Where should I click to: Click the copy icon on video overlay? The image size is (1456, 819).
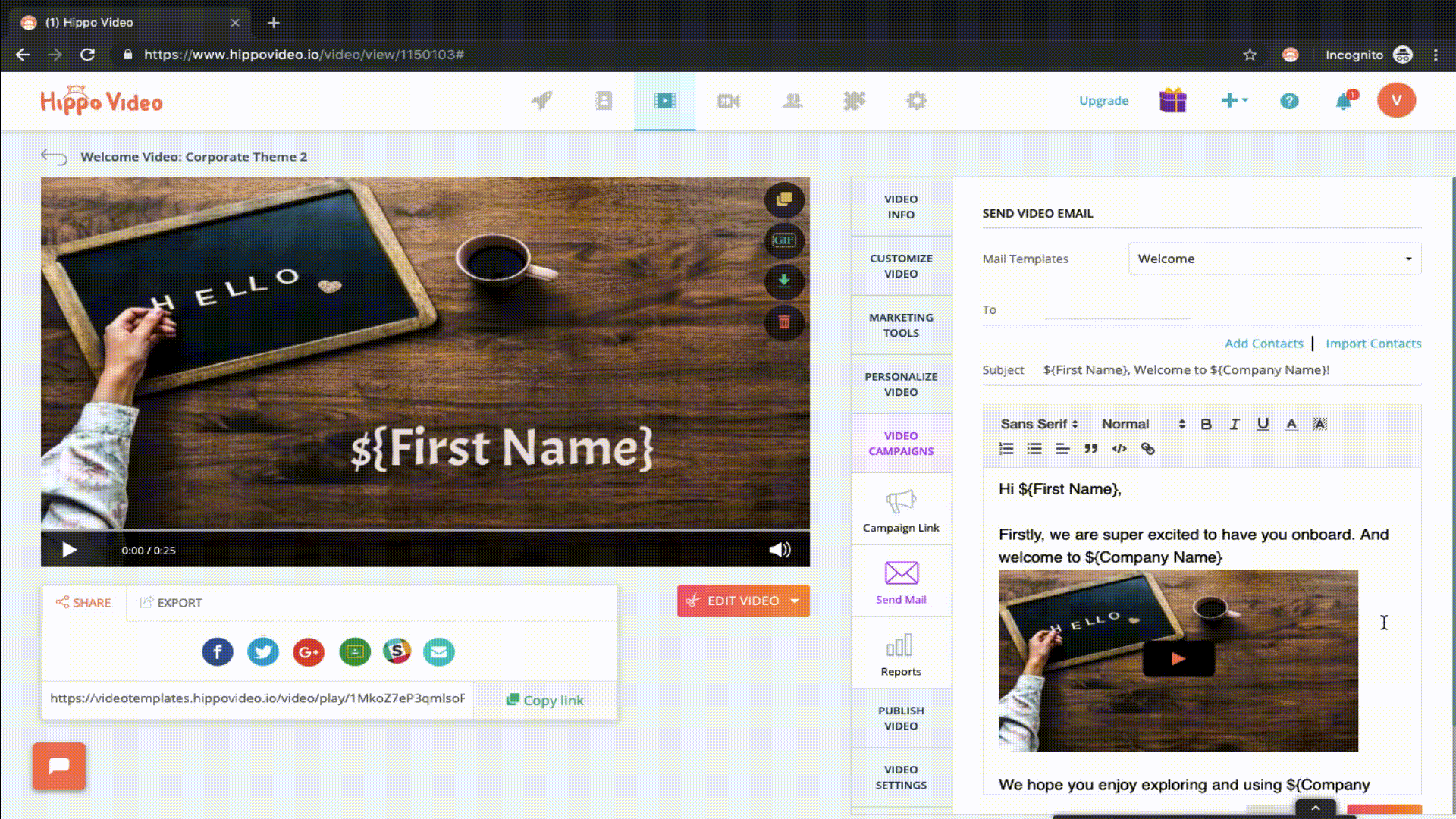[784, 199]
